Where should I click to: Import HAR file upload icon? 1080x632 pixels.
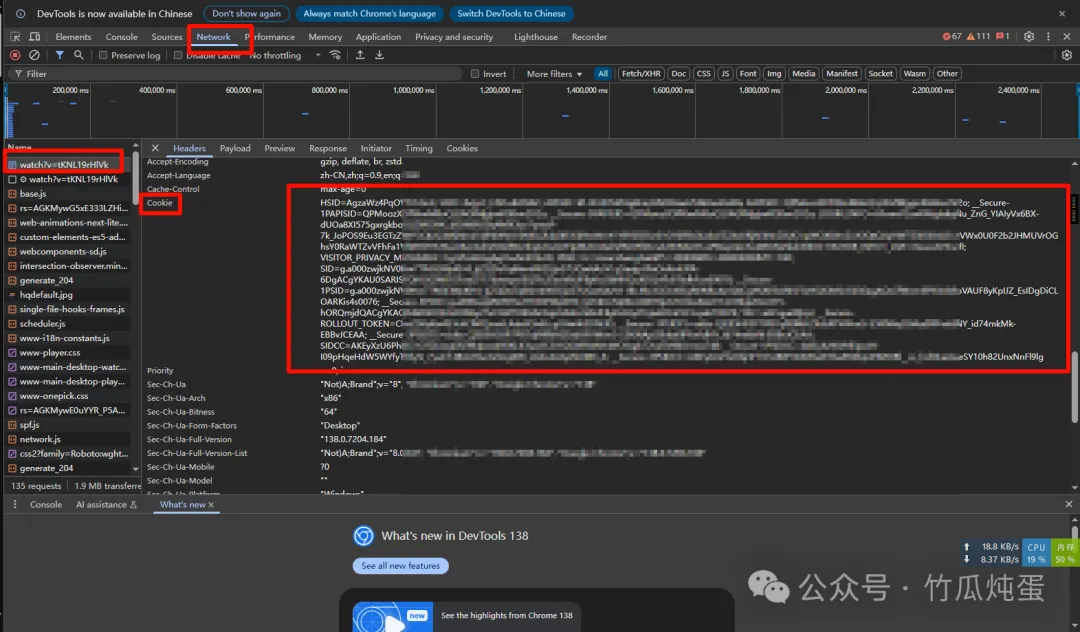(x=360, y=55)
